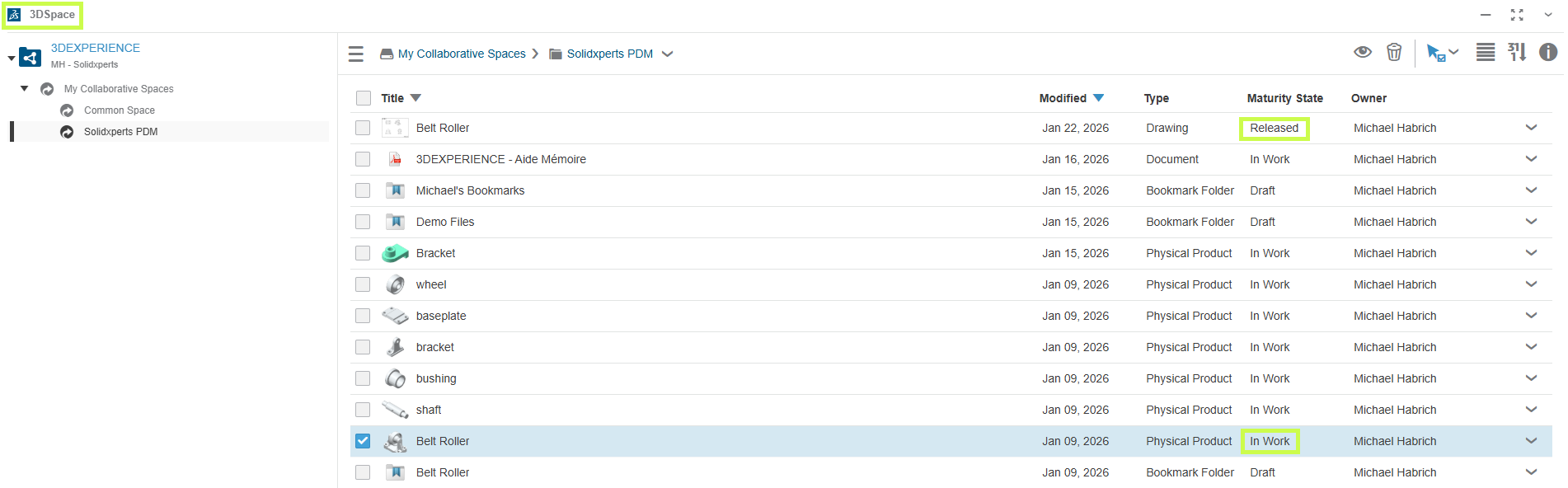Click the 3DEXPERIENCE platform title link
The width and height of the screenshot is (1568, 488).
[x=96, y=48]
